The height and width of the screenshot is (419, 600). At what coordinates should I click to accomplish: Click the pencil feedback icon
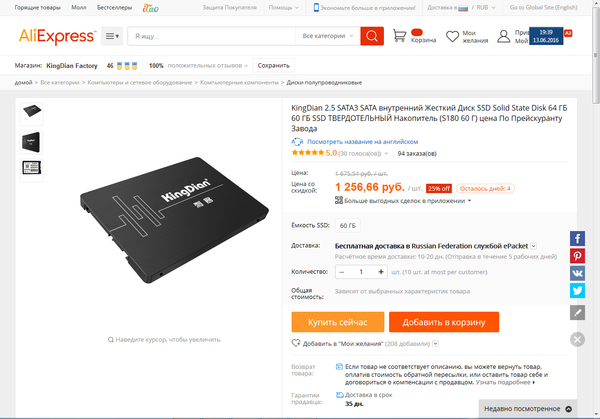coord(577,313)
